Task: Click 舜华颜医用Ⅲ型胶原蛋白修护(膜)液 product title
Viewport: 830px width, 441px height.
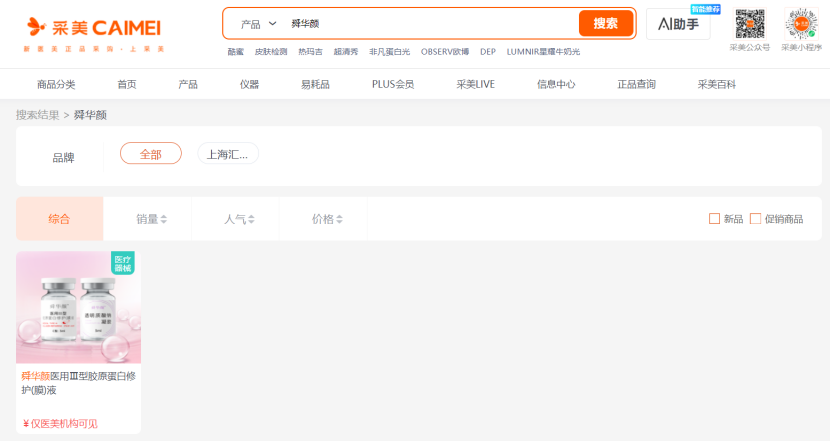Action: coord(78,383)
